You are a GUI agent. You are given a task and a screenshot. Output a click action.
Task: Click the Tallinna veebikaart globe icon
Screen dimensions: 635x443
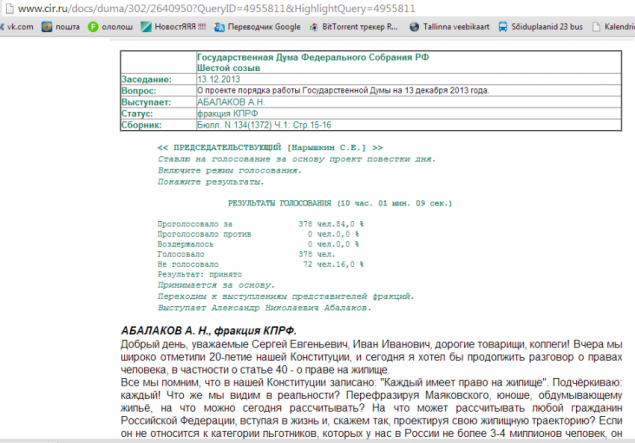(x=414, y=27)
